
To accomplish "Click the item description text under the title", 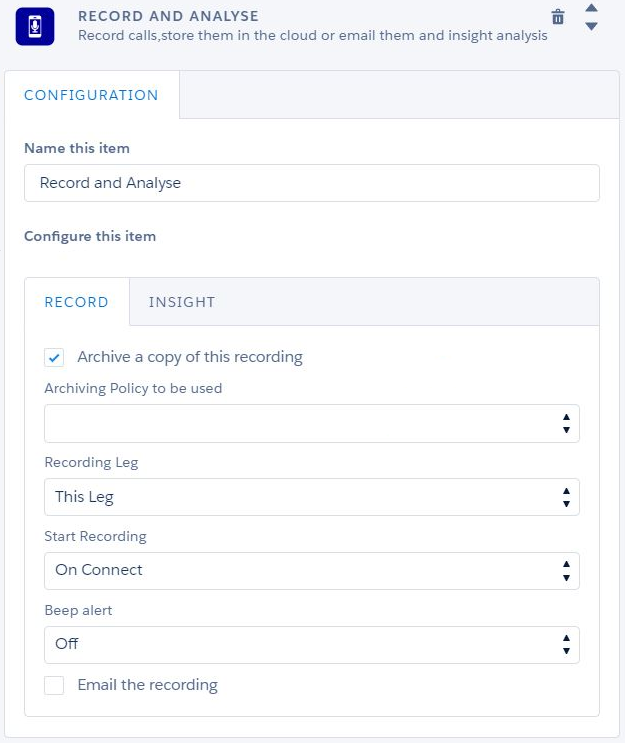I will click(312, 35).
